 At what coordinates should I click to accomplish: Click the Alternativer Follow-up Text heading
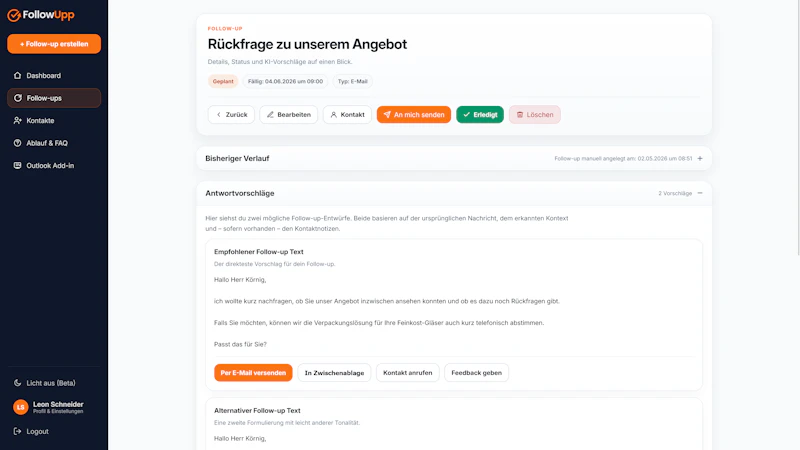[x=257, y=410]
